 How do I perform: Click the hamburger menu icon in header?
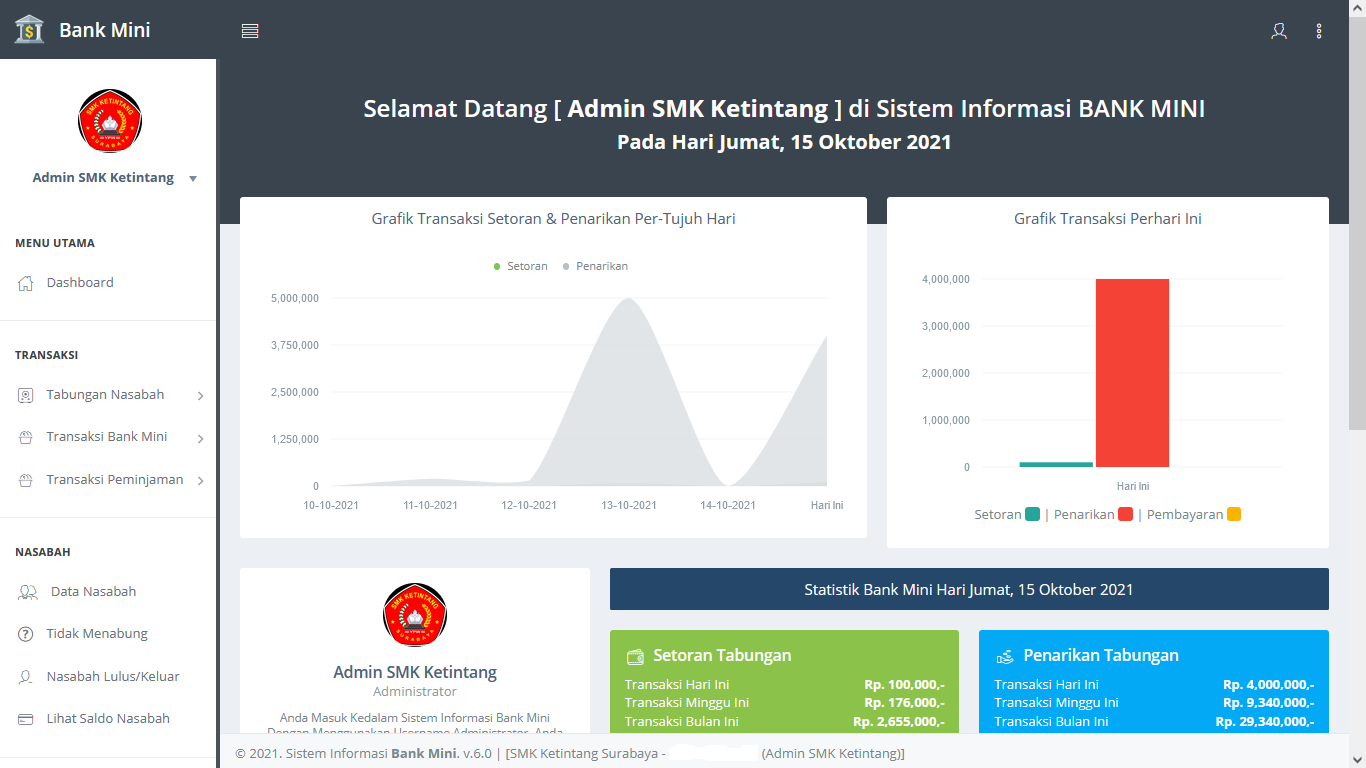[x=250, y=31]
